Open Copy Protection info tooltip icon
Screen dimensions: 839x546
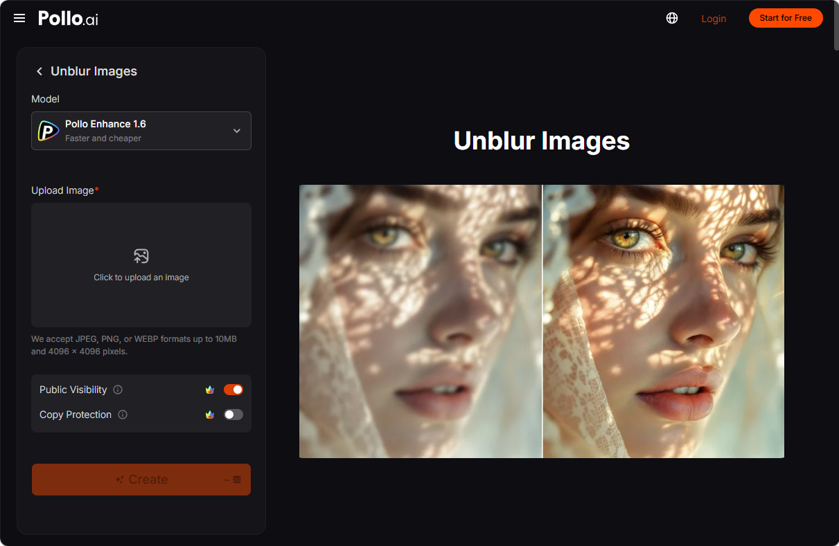[x=123, y=415]
